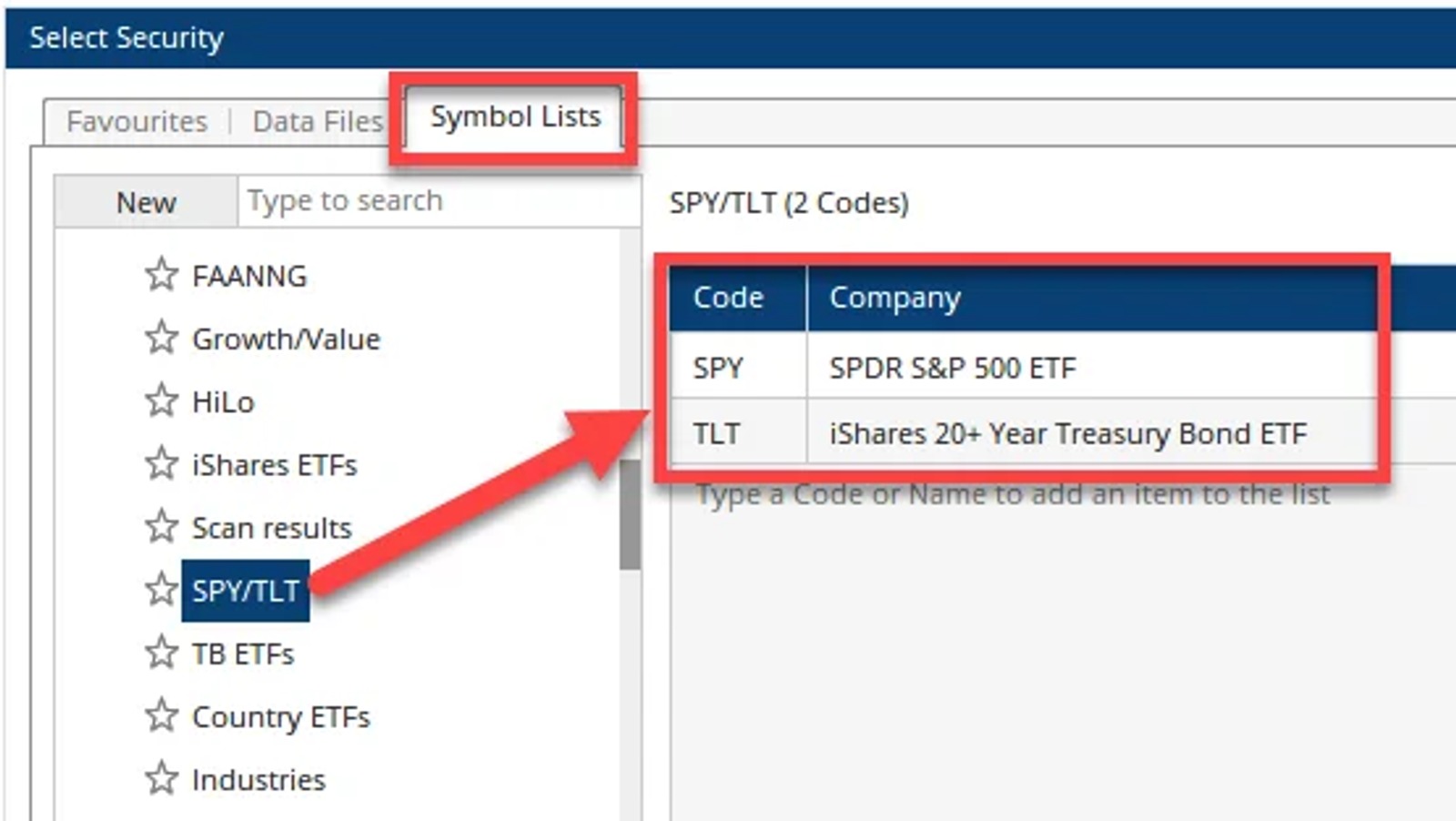Click the symbol list scrollbar thumb
The width and height of the screenshot is (1456, 821).
[x=630, y=514]
